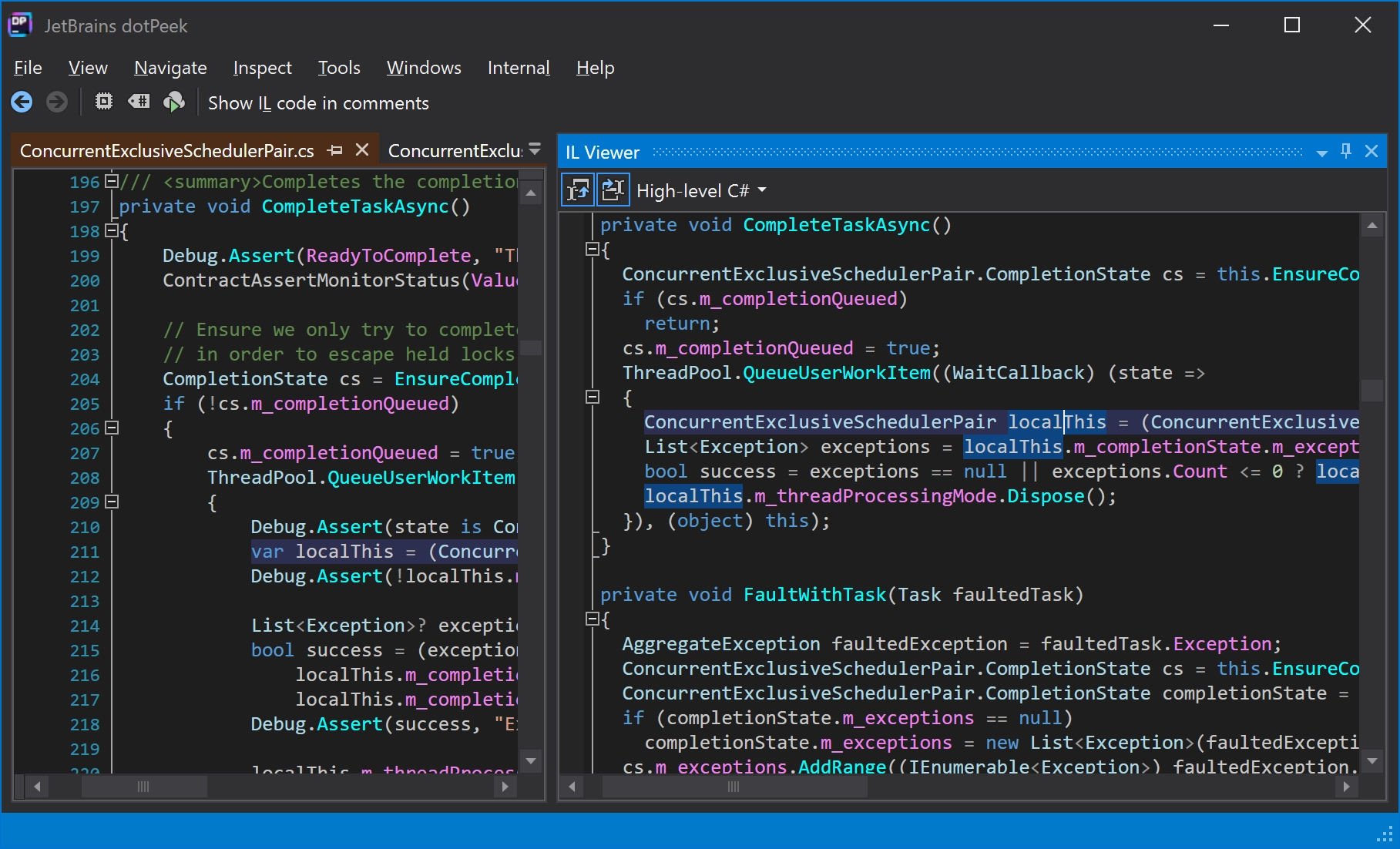Click source editor horizontal scrollbar thumb

[144, 787]
